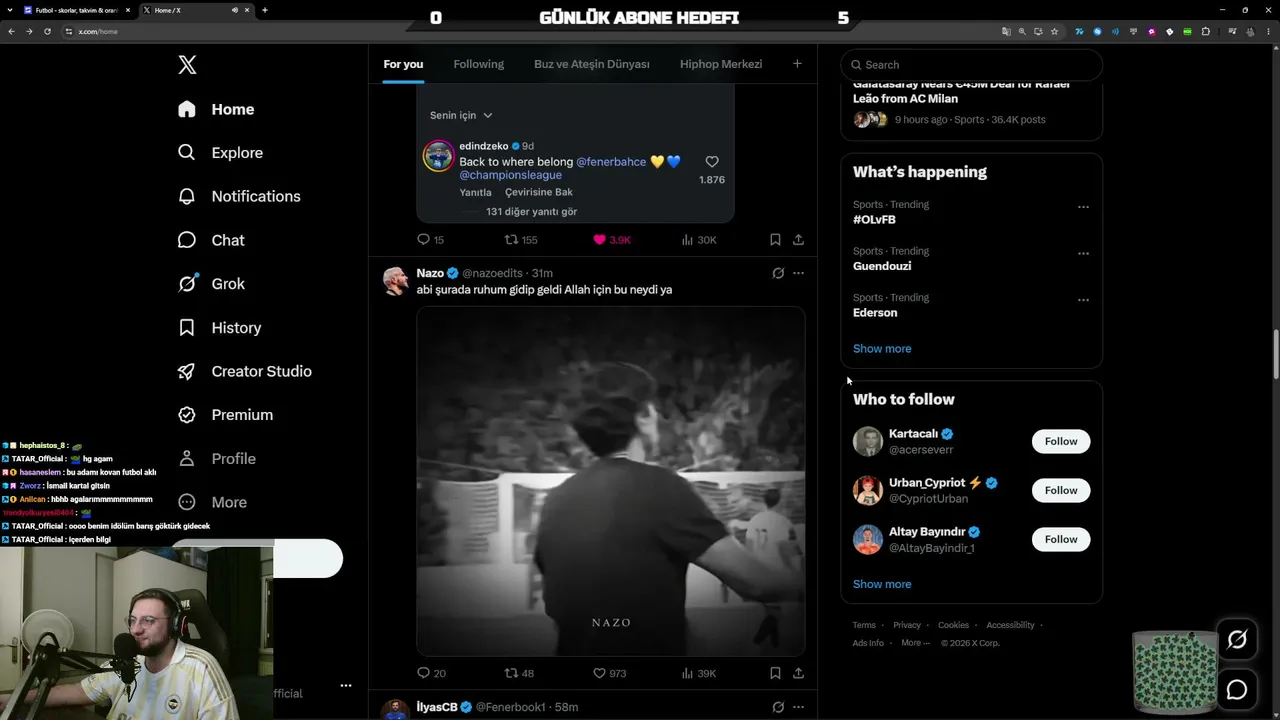Follow Kartacalı
Screen dimensions: 1280x720
click(x=1061, y=441)
